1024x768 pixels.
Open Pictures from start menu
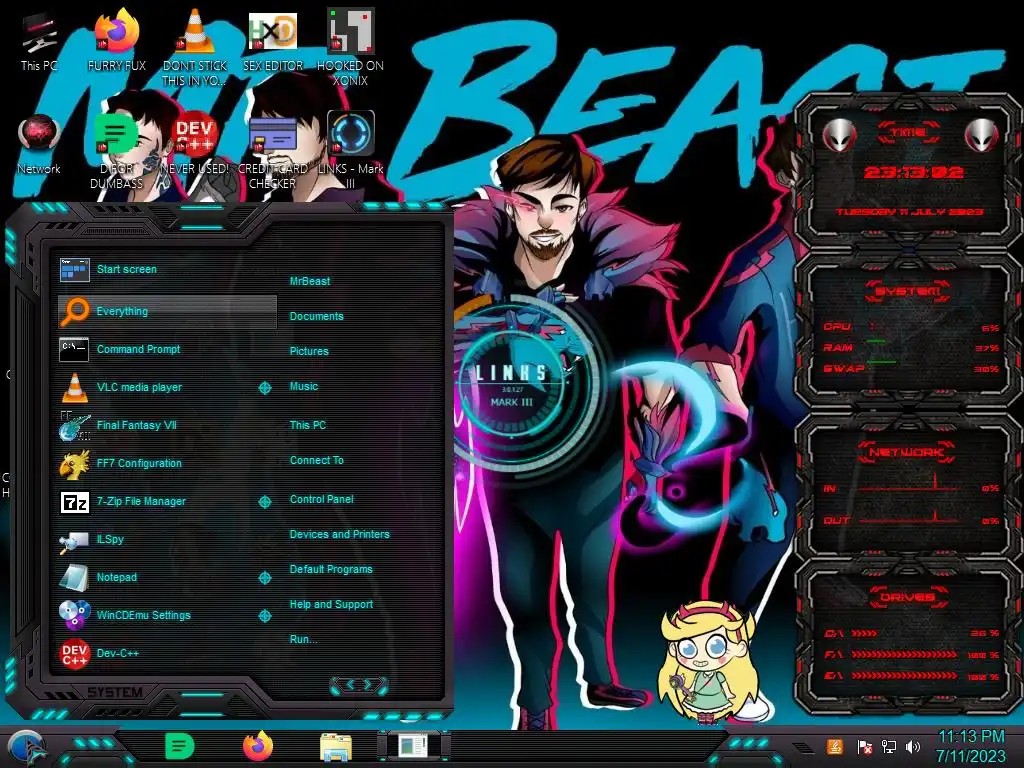click(x=309, y=351)
